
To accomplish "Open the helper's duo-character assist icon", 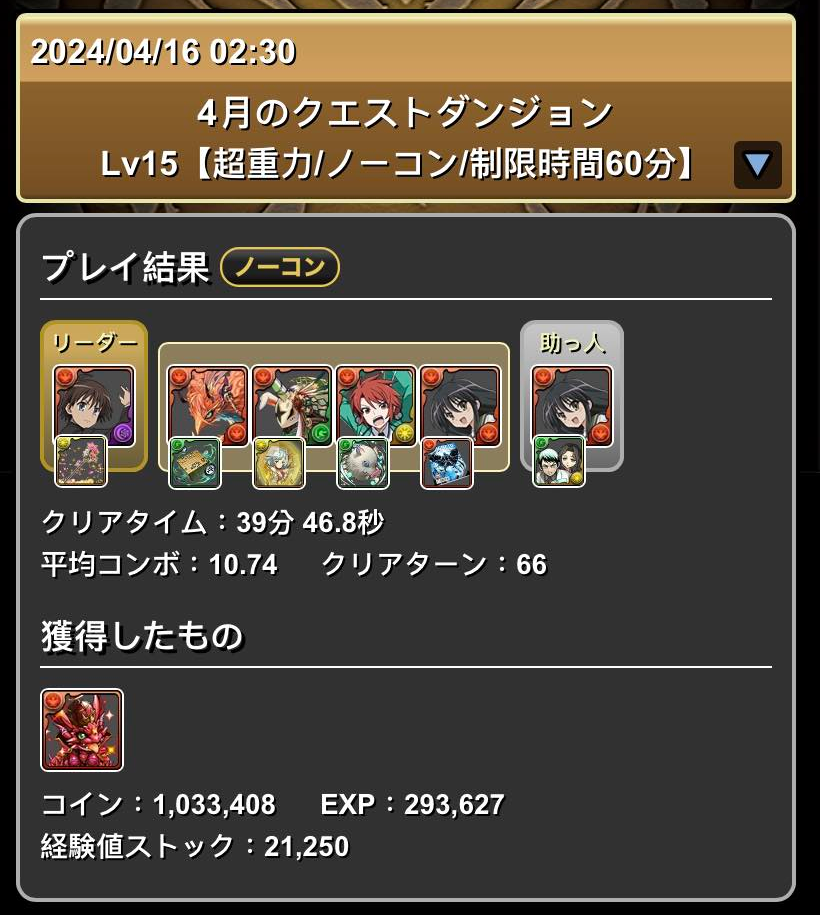I will tap(559, 461).
